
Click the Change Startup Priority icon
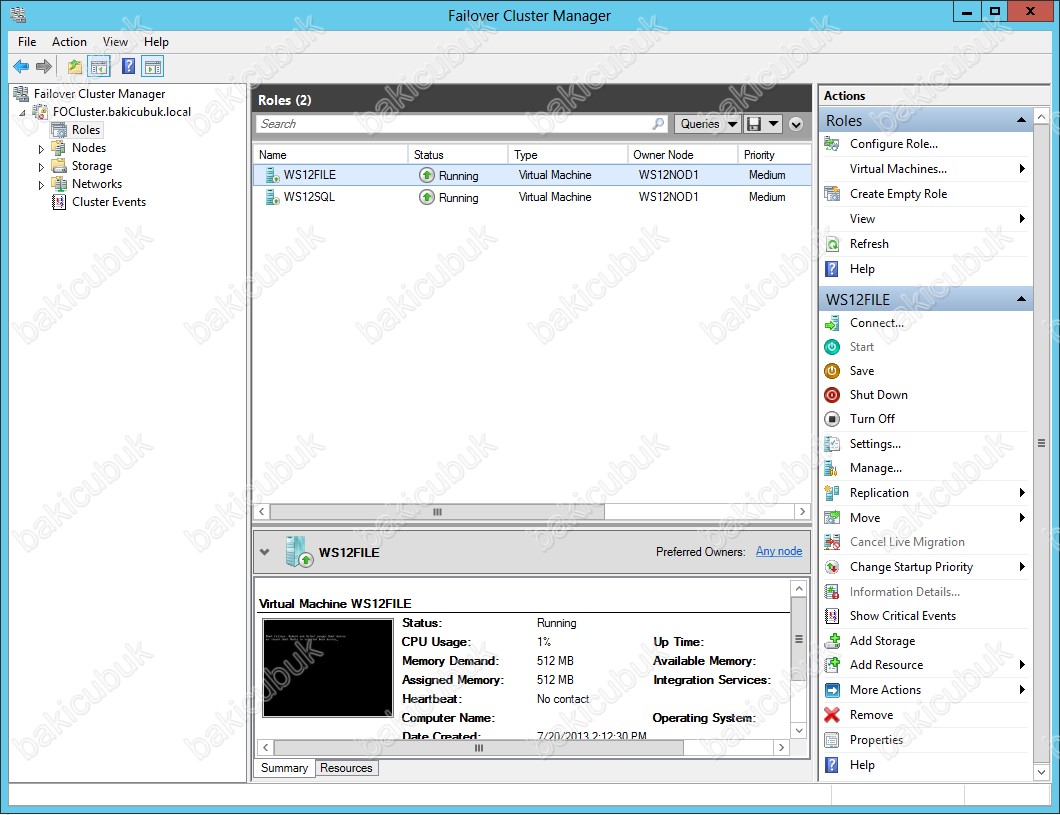[832, 567]
